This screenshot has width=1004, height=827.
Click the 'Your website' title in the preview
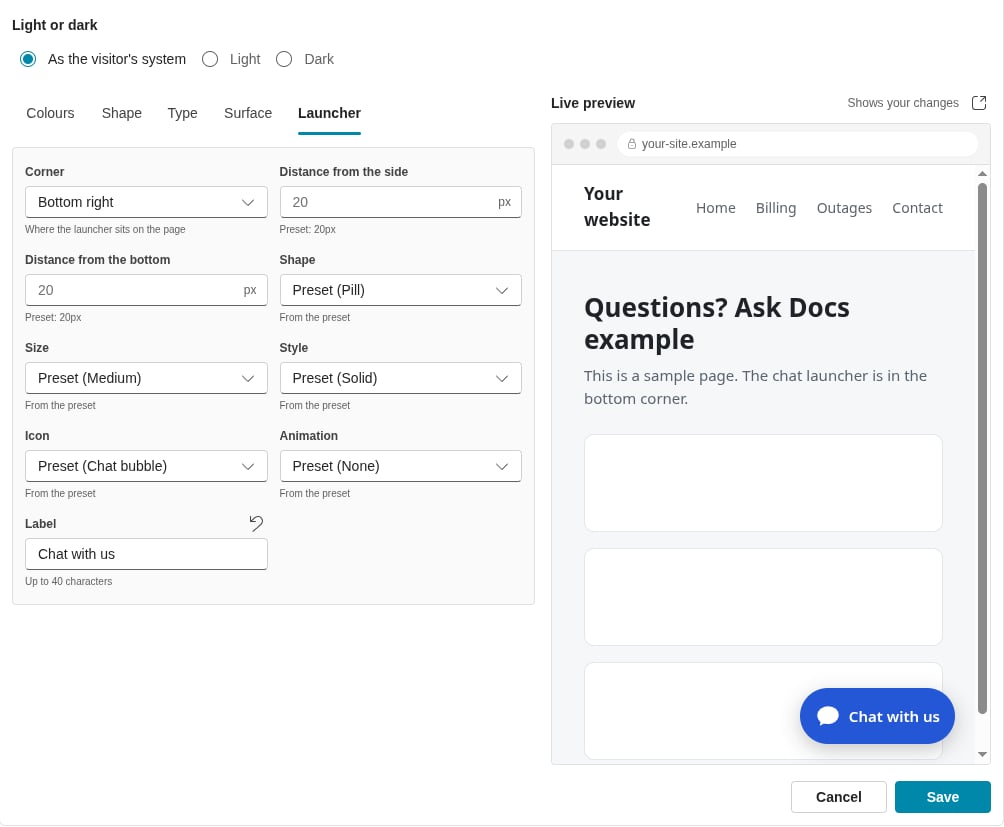click(x=617, y=207)
